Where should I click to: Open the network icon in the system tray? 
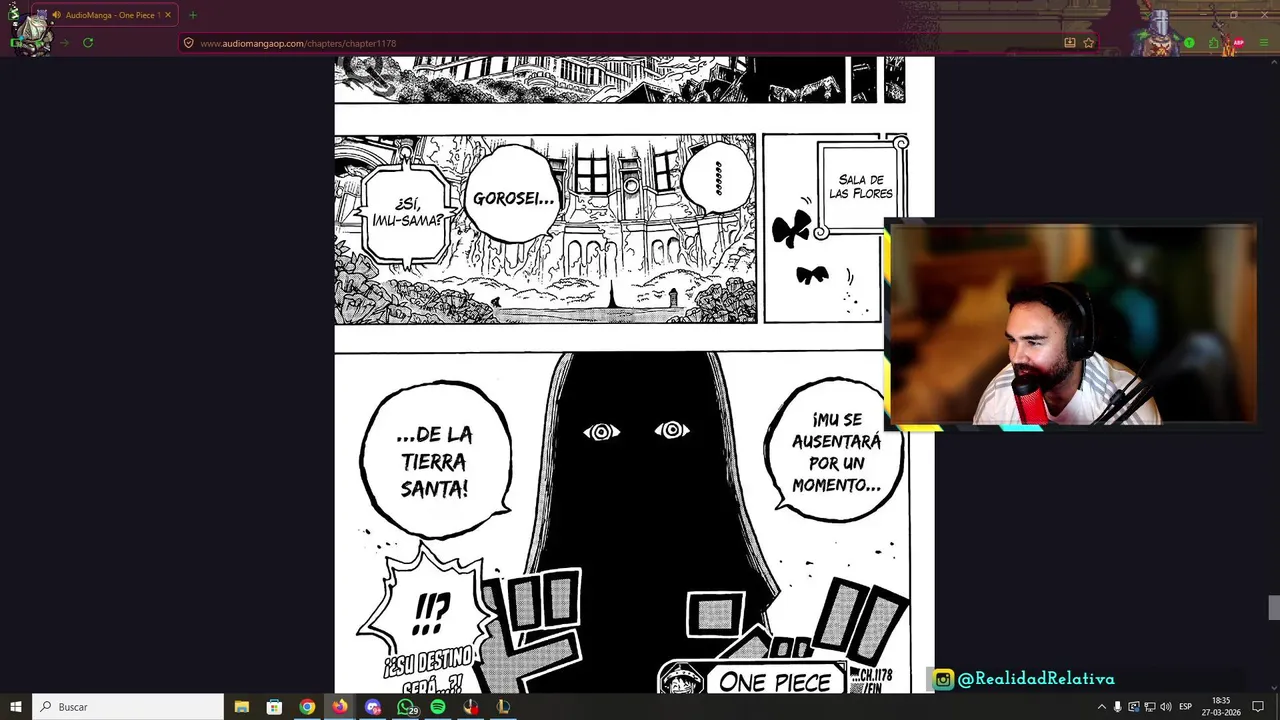(1149, 707)
